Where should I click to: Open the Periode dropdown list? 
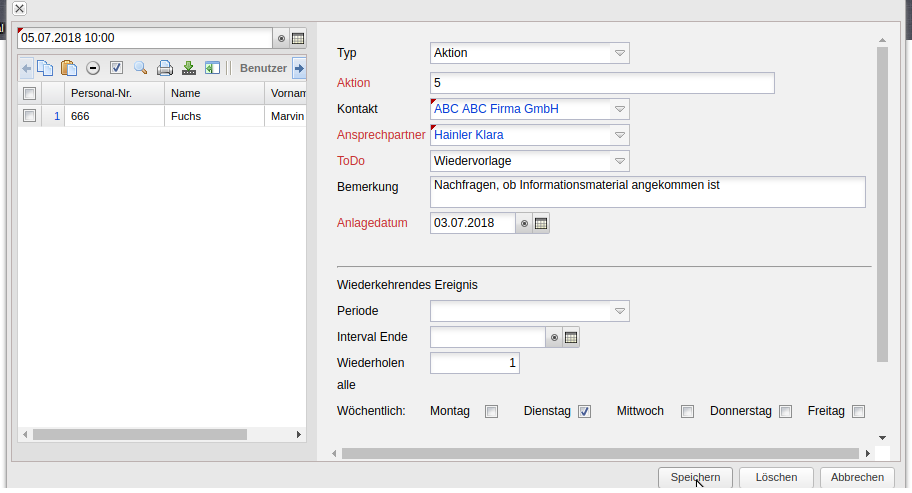click(x=619, y=312)
